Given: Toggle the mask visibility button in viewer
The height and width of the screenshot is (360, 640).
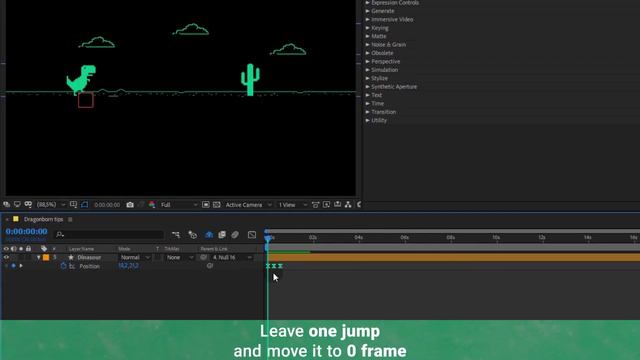Looking at the screenshot, I should point(84,204).
